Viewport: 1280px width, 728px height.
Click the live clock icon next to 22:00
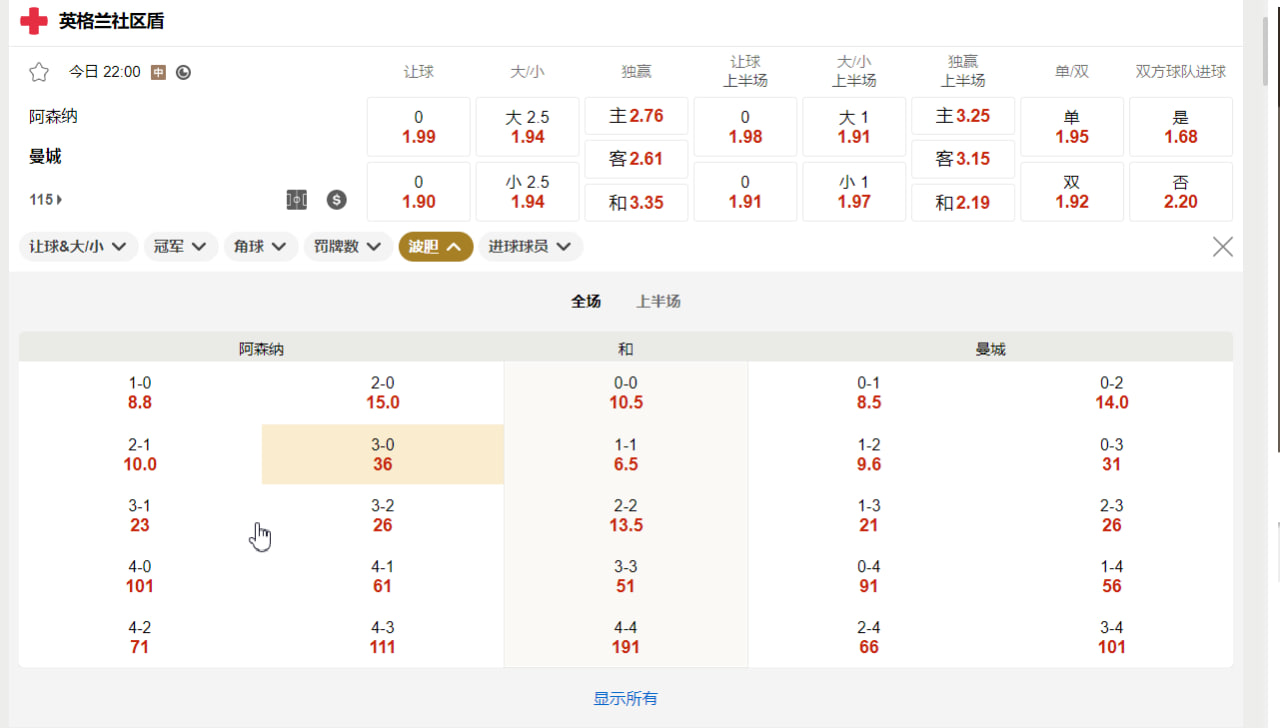tap(183, 72)
